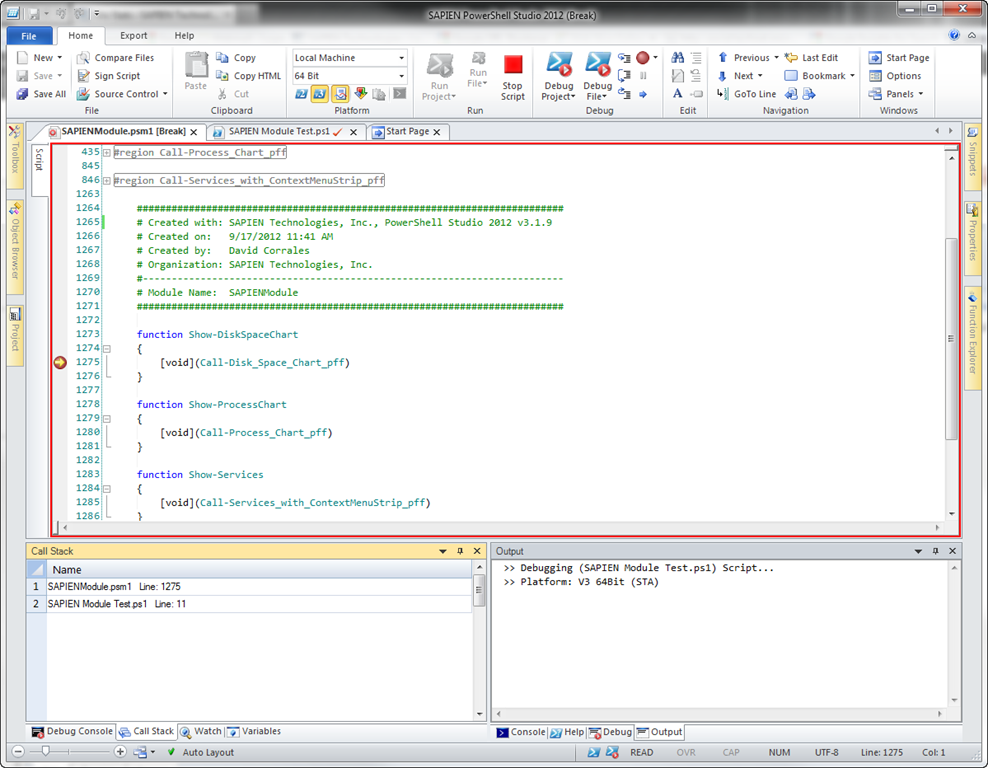Open Compare Files tool
This screenshot has width=988, height=768.
tap(116, 58)
